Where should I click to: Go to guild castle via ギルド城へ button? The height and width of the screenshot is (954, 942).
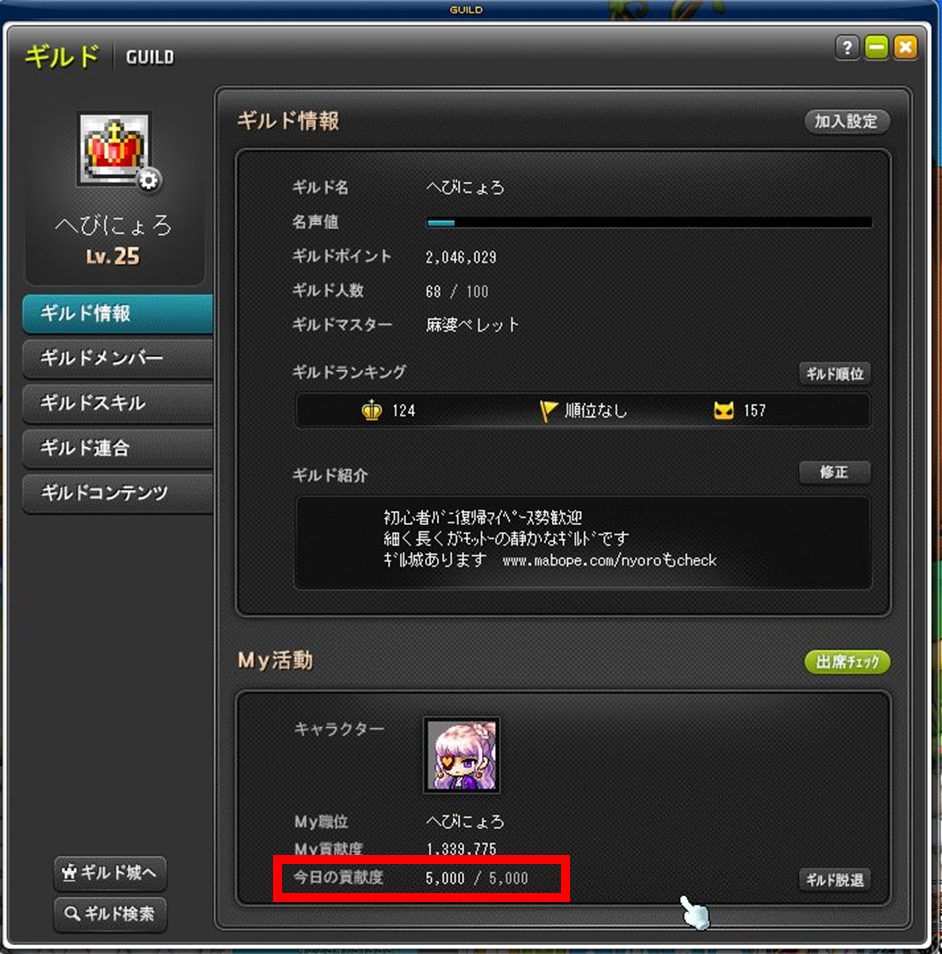[x=110, y=873]
